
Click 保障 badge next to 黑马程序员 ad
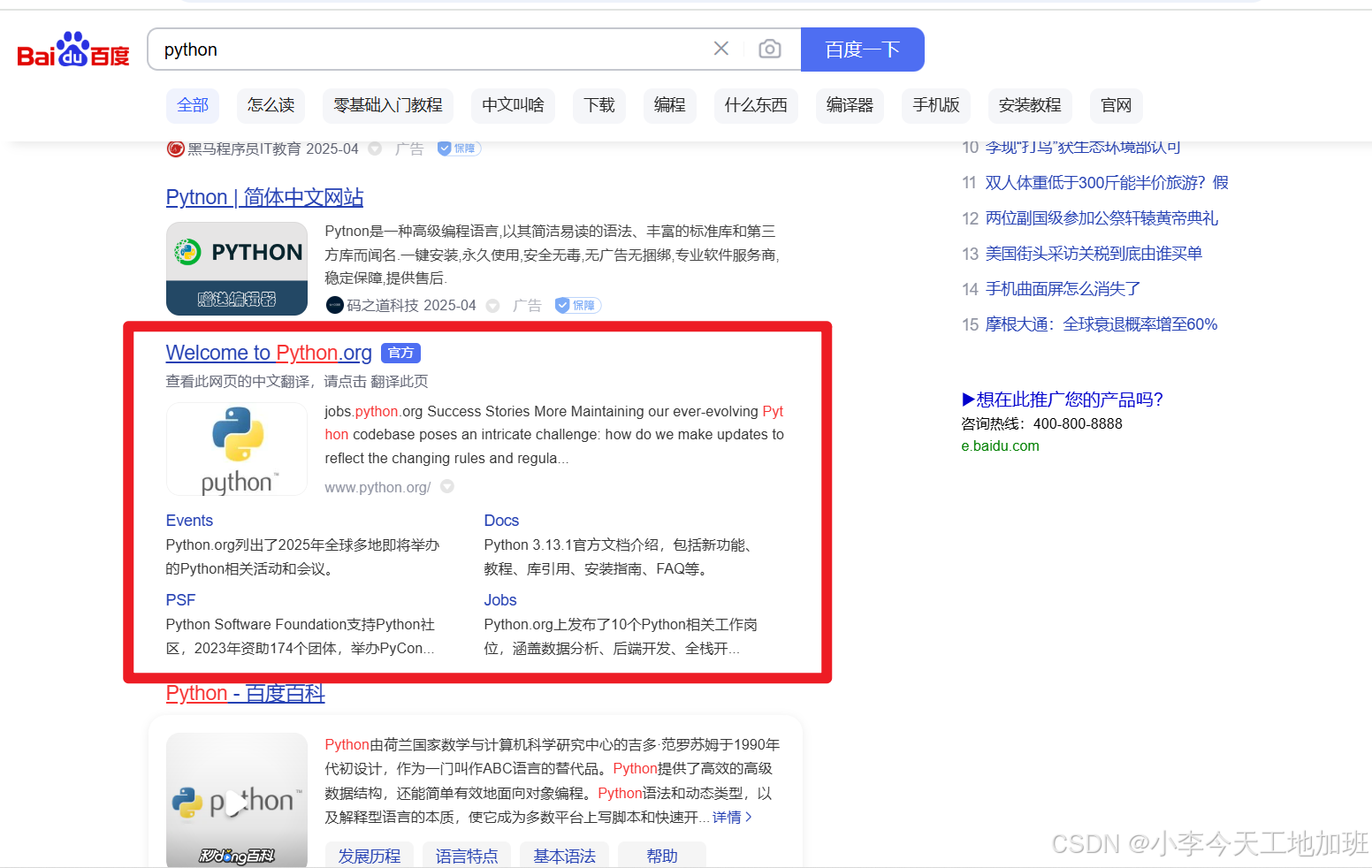pos(459,148)
